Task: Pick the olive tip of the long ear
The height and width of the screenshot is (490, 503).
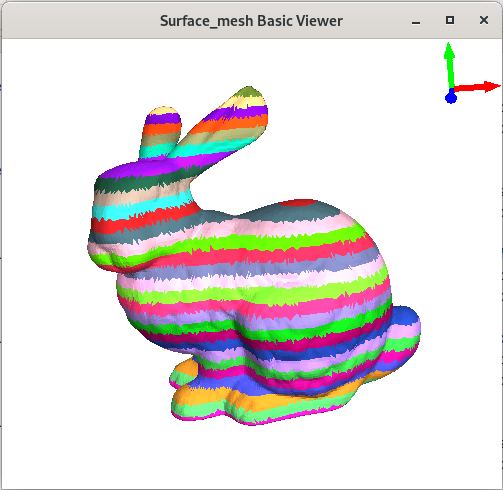Action: 250,91
